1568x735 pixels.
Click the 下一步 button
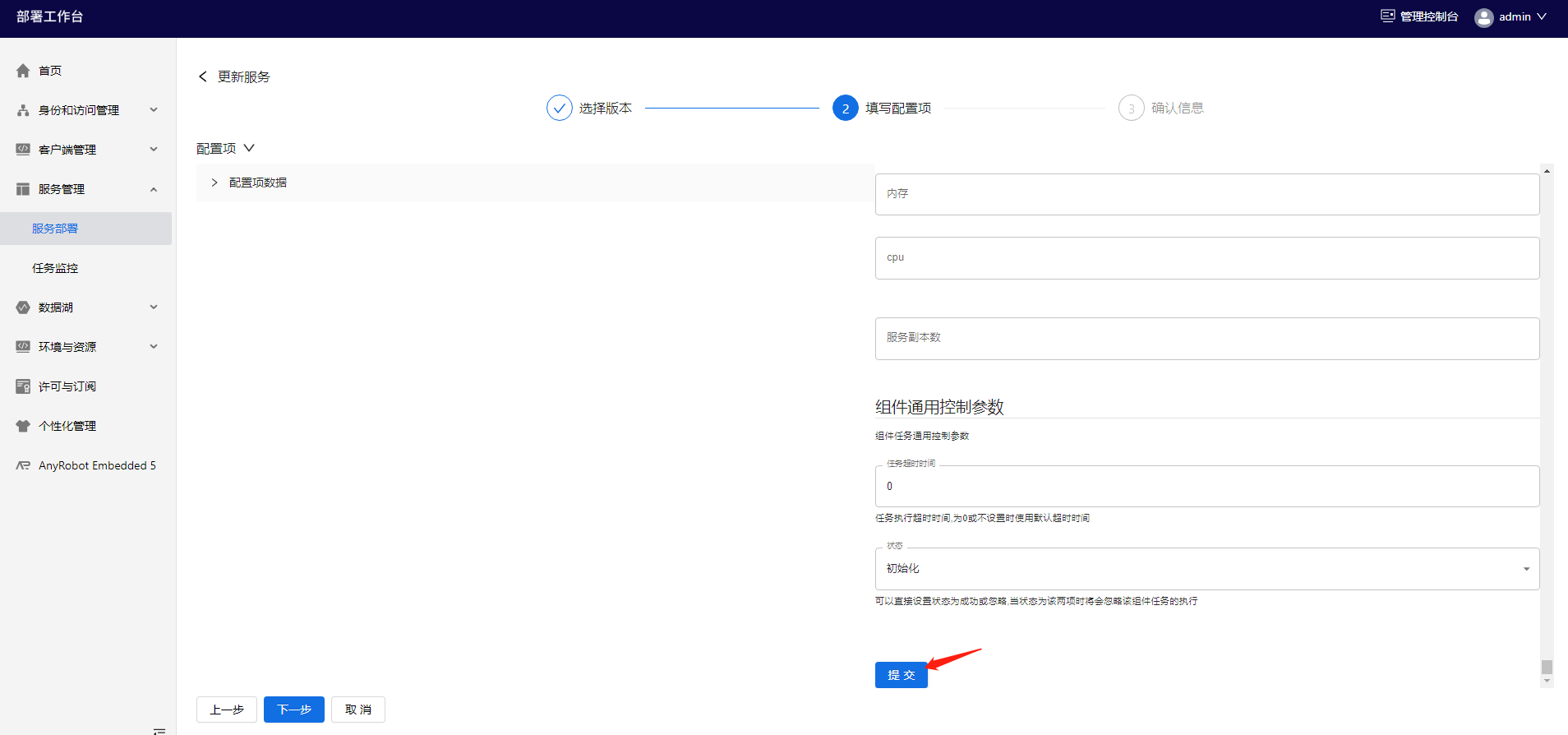coord(294,710)
